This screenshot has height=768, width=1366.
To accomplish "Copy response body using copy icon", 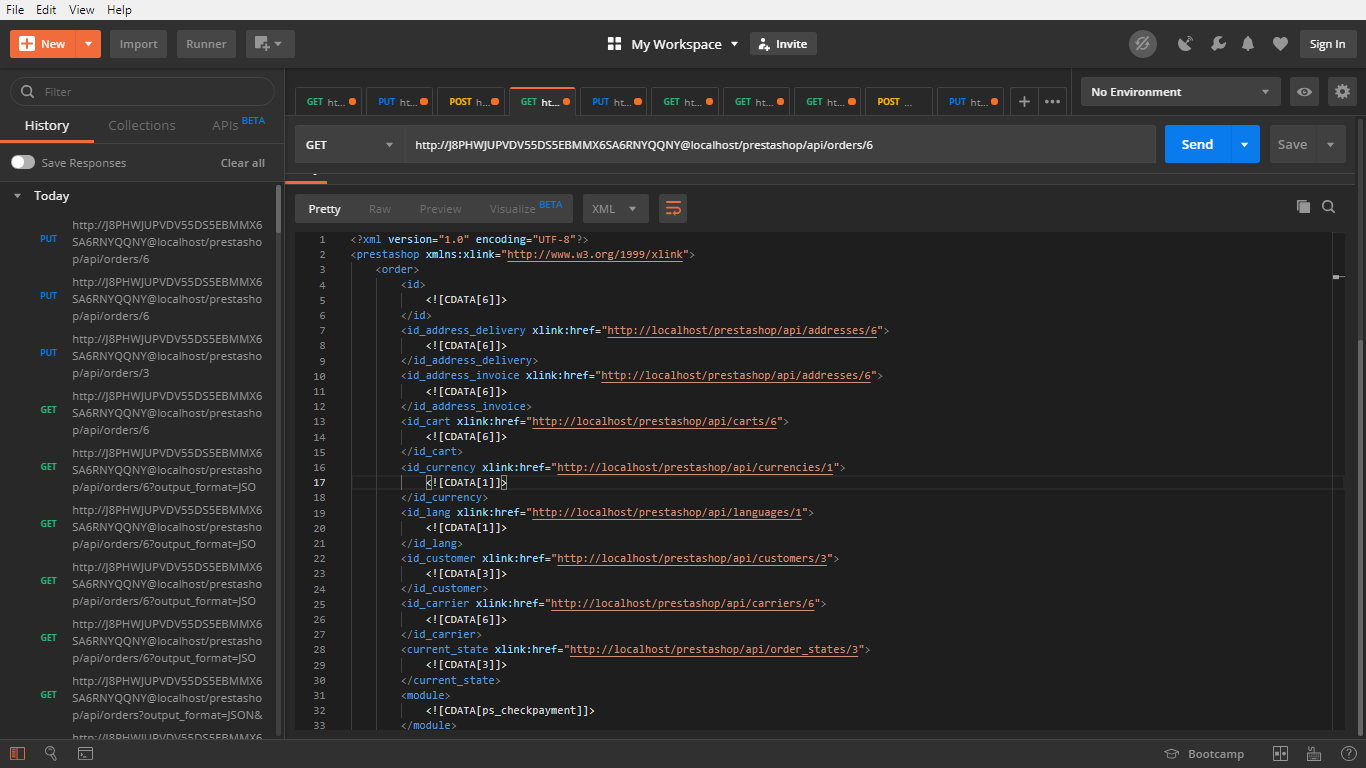I will [1303, 206].
